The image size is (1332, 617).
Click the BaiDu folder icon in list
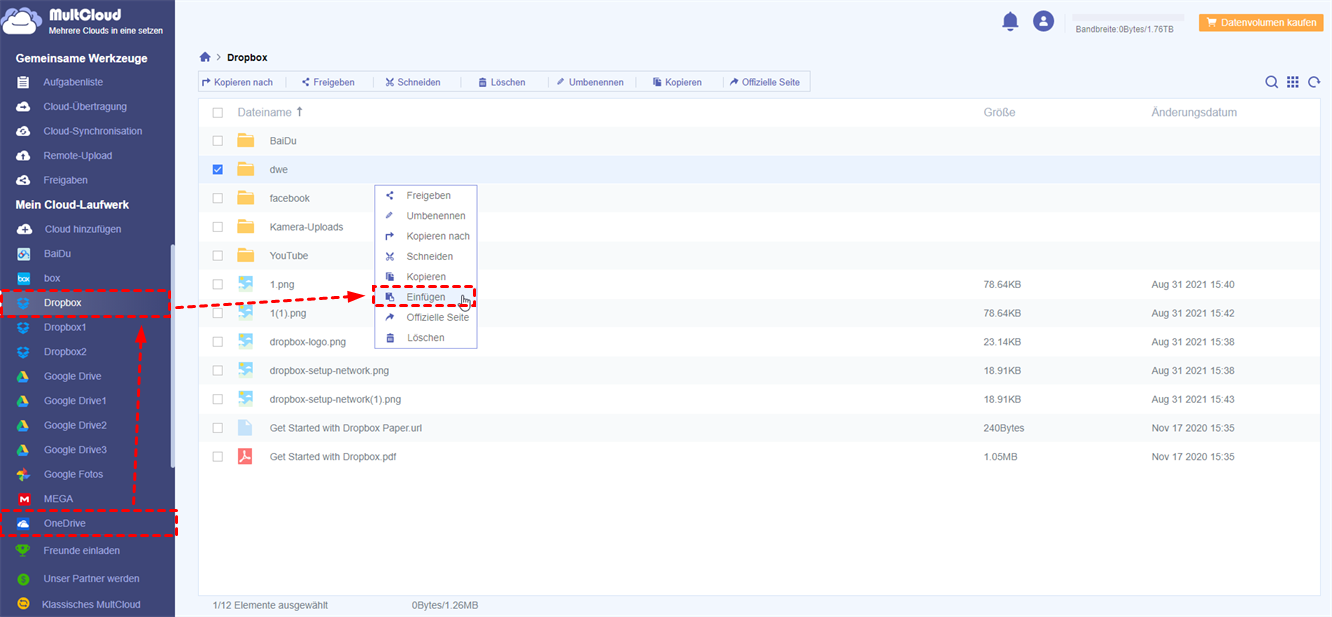click(x=246, y=141)
